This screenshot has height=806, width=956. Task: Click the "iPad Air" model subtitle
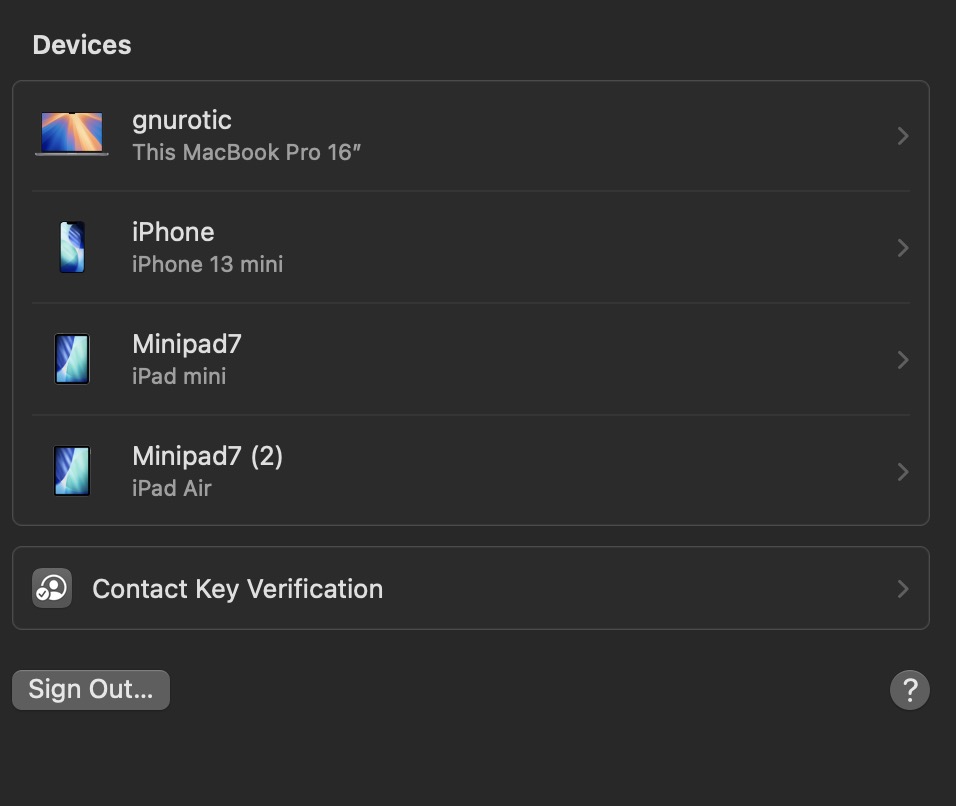point(172,489)
